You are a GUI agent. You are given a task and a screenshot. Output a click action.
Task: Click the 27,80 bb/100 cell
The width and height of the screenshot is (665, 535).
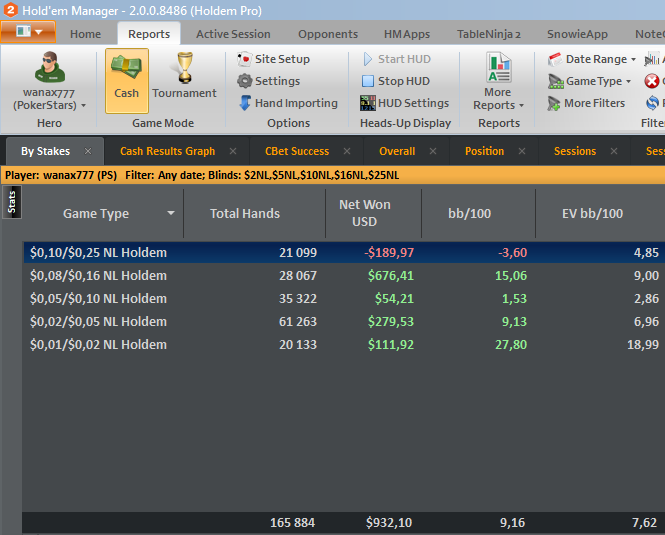[x=511, y=344]
